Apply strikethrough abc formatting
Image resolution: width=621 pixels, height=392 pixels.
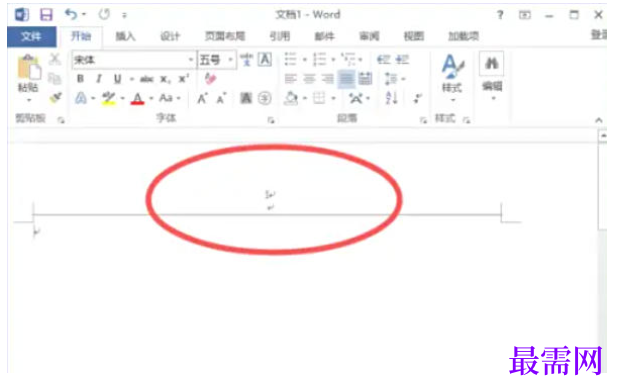coord(147,79)
